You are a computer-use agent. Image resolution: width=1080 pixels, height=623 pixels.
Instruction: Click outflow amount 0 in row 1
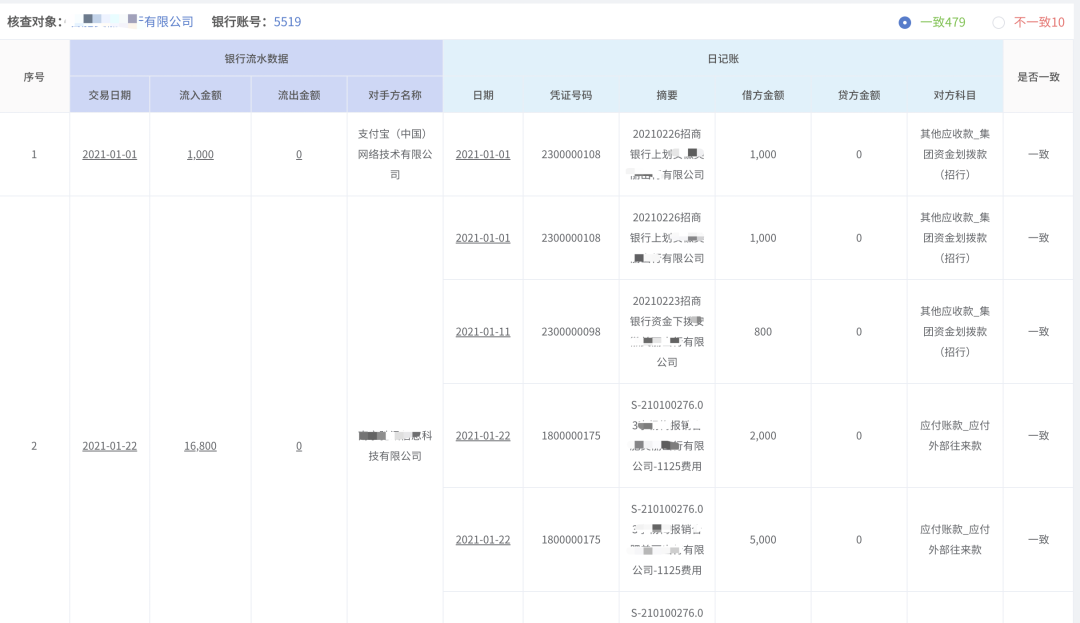click(299, 154)
